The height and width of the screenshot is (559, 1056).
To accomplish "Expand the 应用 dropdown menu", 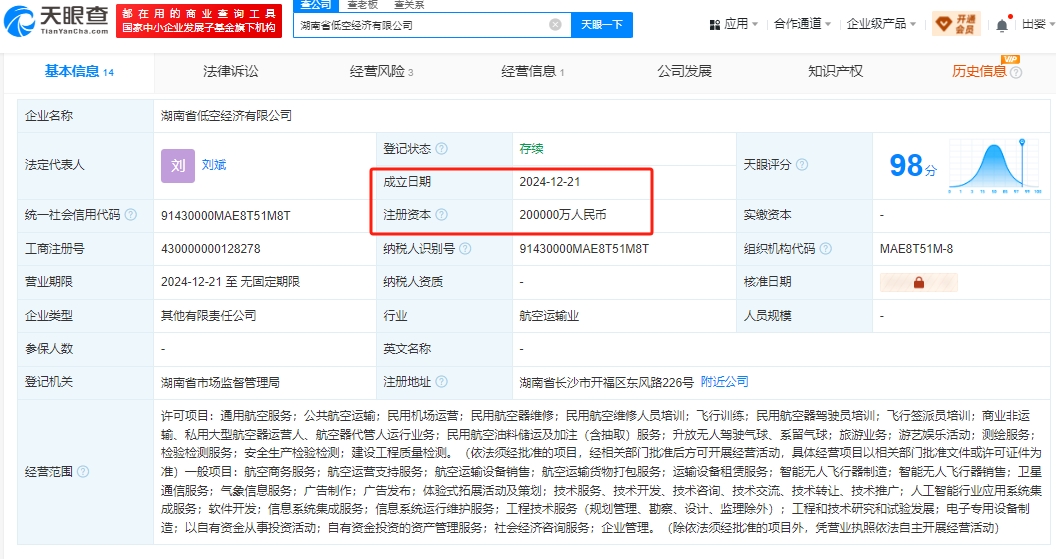I will [734, 24].
